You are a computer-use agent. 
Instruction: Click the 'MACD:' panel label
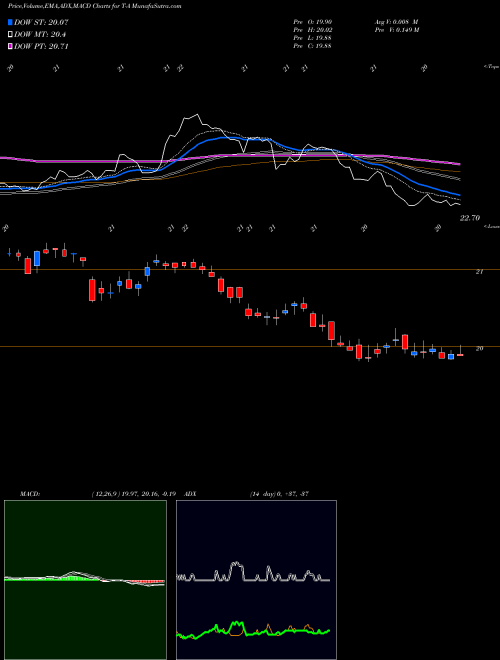point(30,494)
